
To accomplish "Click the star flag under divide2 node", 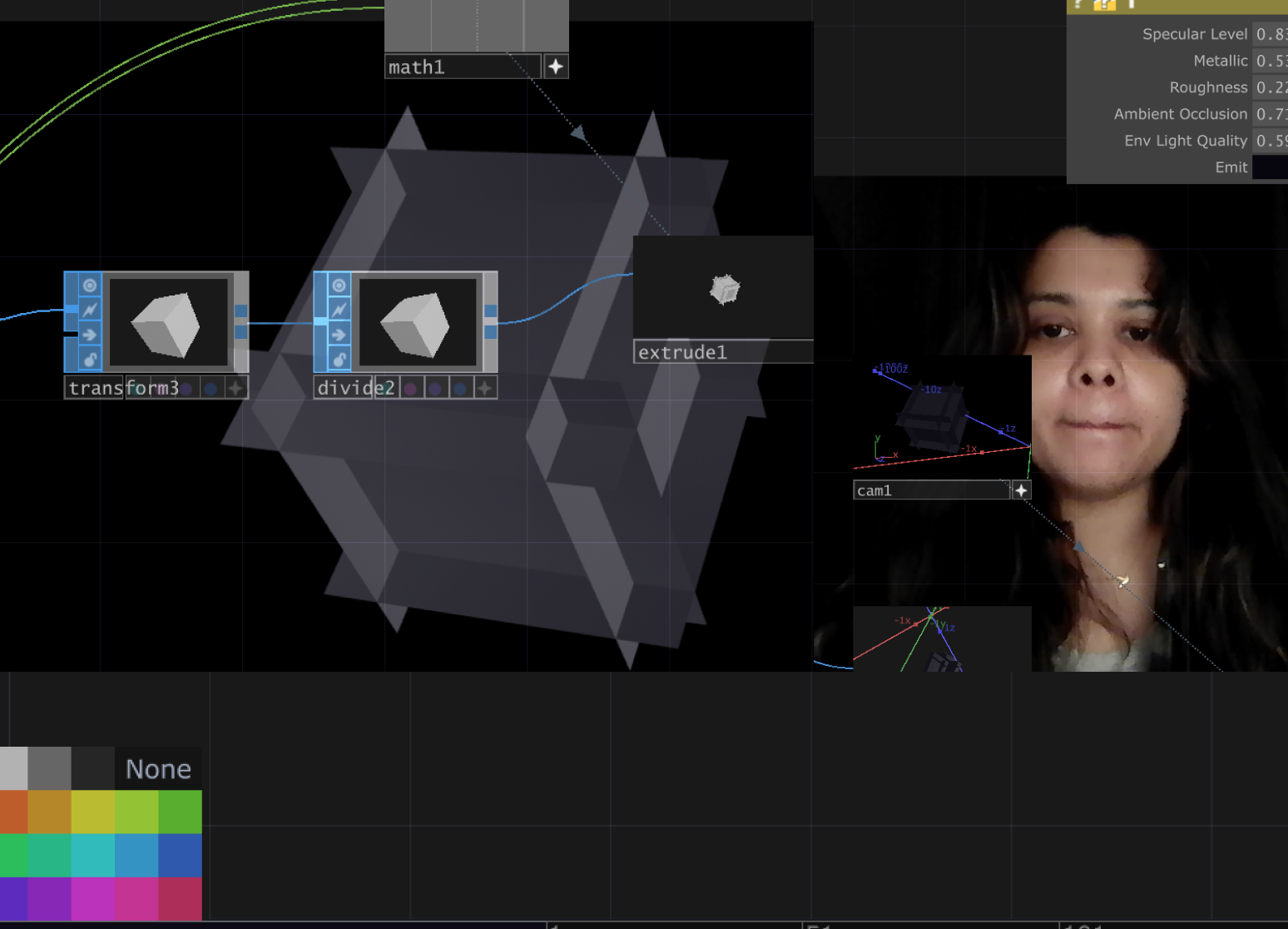I will tap(484, 388).
